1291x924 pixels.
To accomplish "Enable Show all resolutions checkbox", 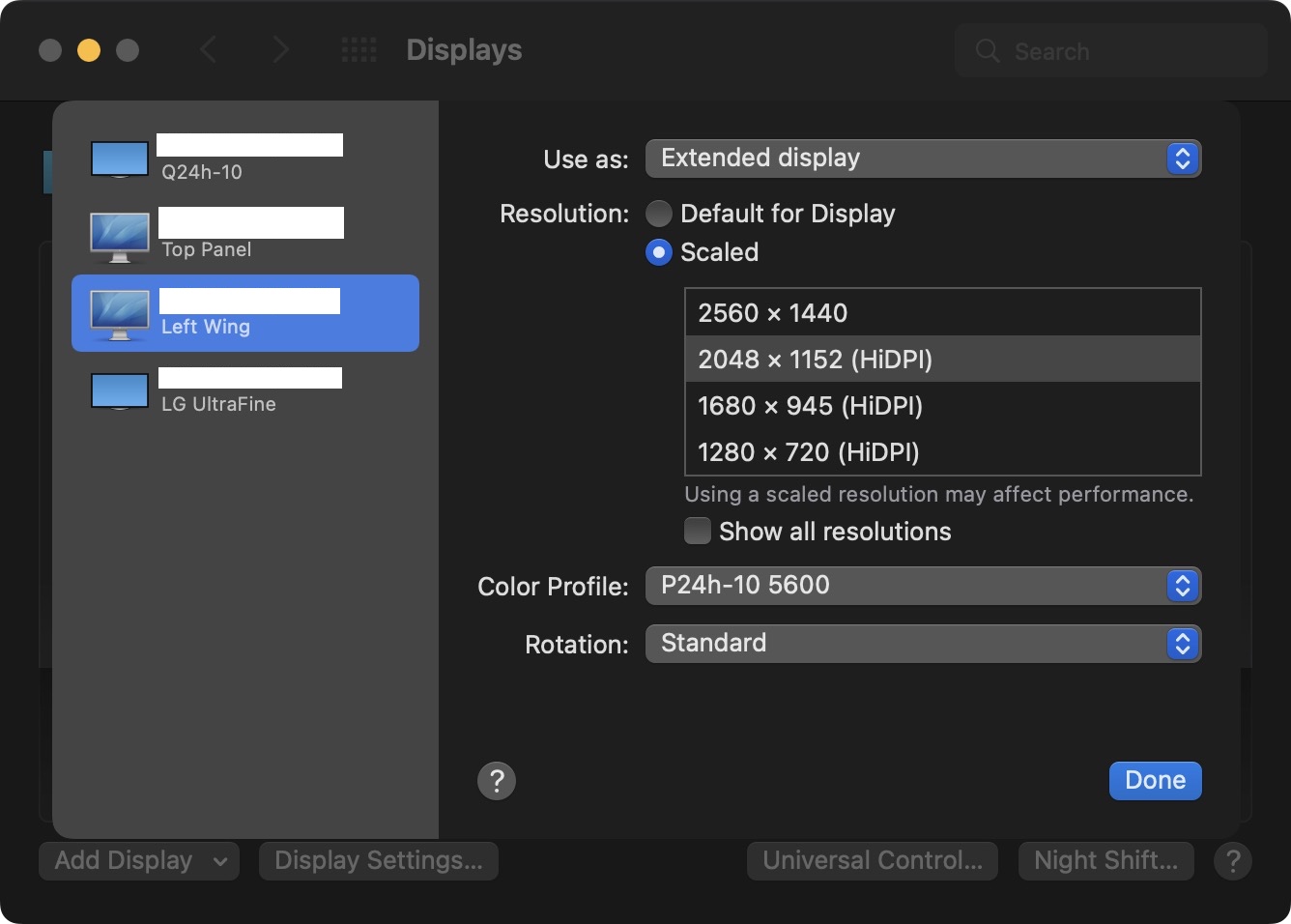I will point(698,532).
